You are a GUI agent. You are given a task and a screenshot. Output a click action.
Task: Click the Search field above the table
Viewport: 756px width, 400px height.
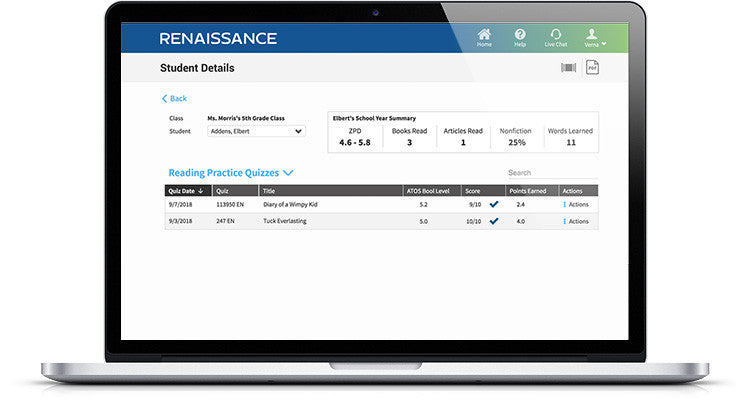[550, 173]
